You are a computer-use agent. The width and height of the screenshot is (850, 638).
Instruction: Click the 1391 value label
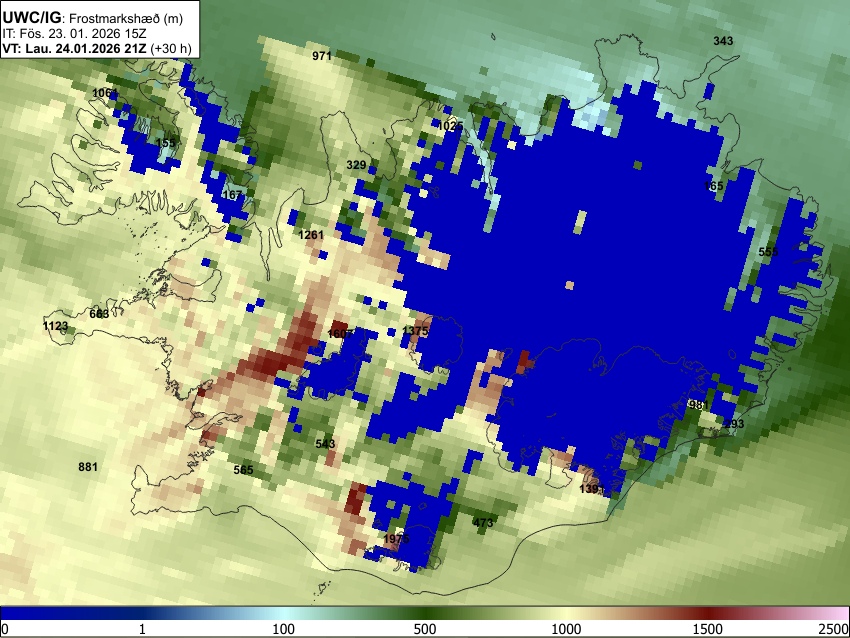point(592,489)
